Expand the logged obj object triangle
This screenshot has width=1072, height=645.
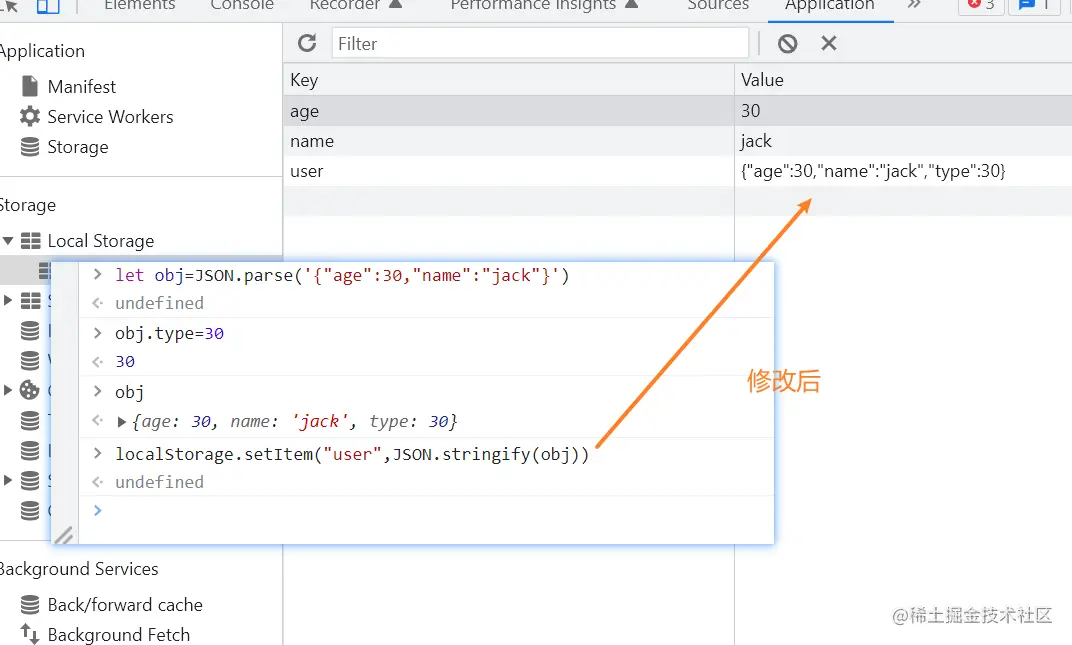[x=121, y=422]
